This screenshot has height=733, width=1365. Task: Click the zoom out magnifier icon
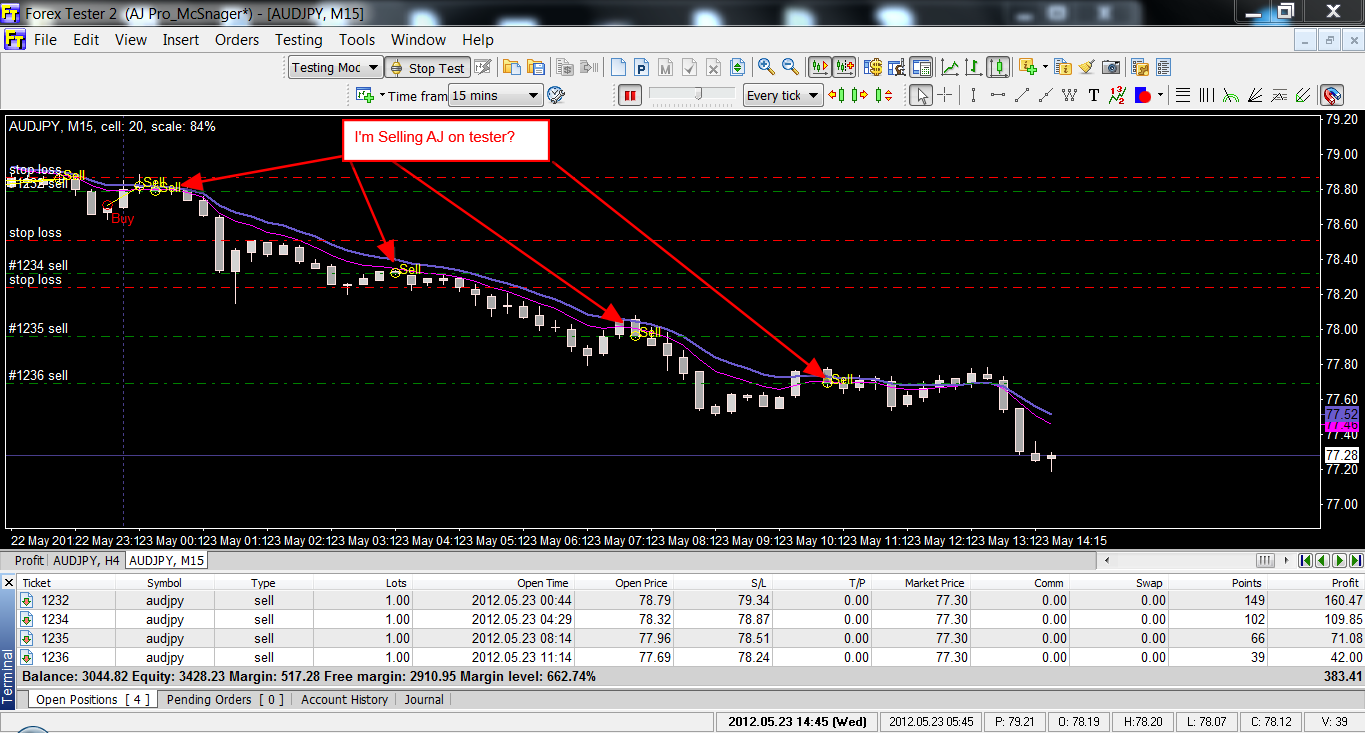pyautogui.click(x=790, y=67)
